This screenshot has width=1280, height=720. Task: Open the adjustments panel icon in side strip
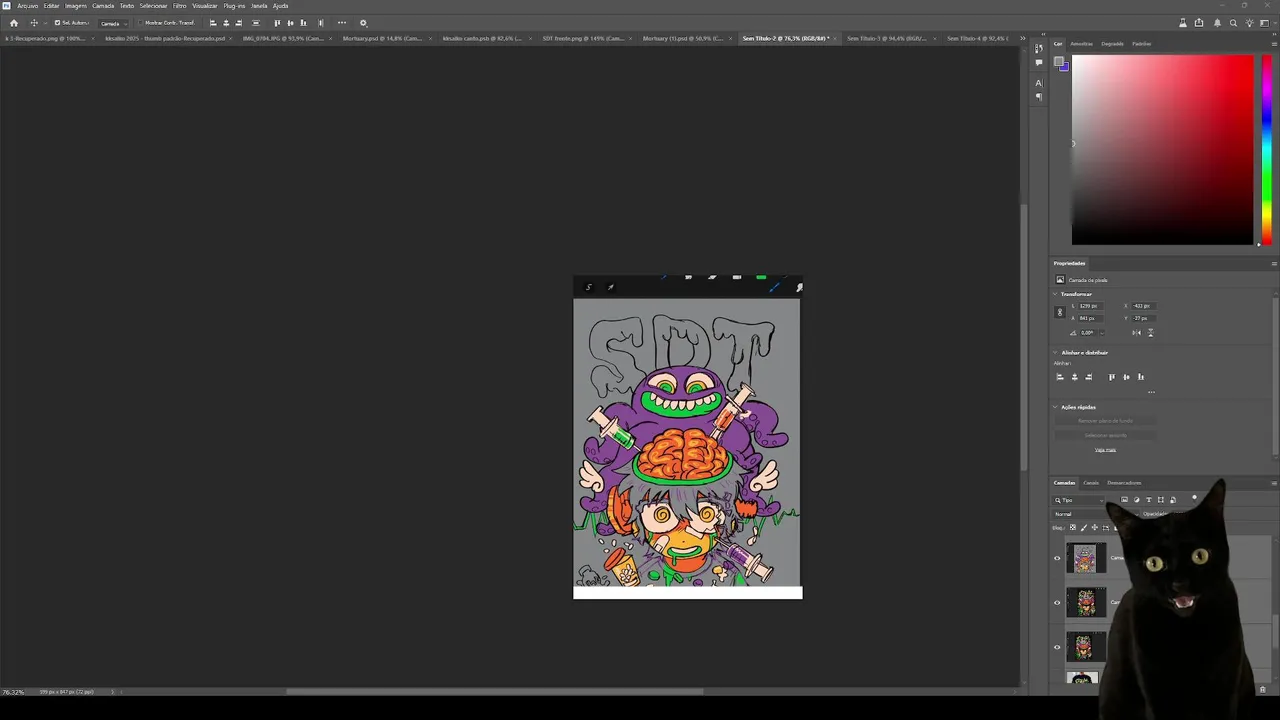1039,48
